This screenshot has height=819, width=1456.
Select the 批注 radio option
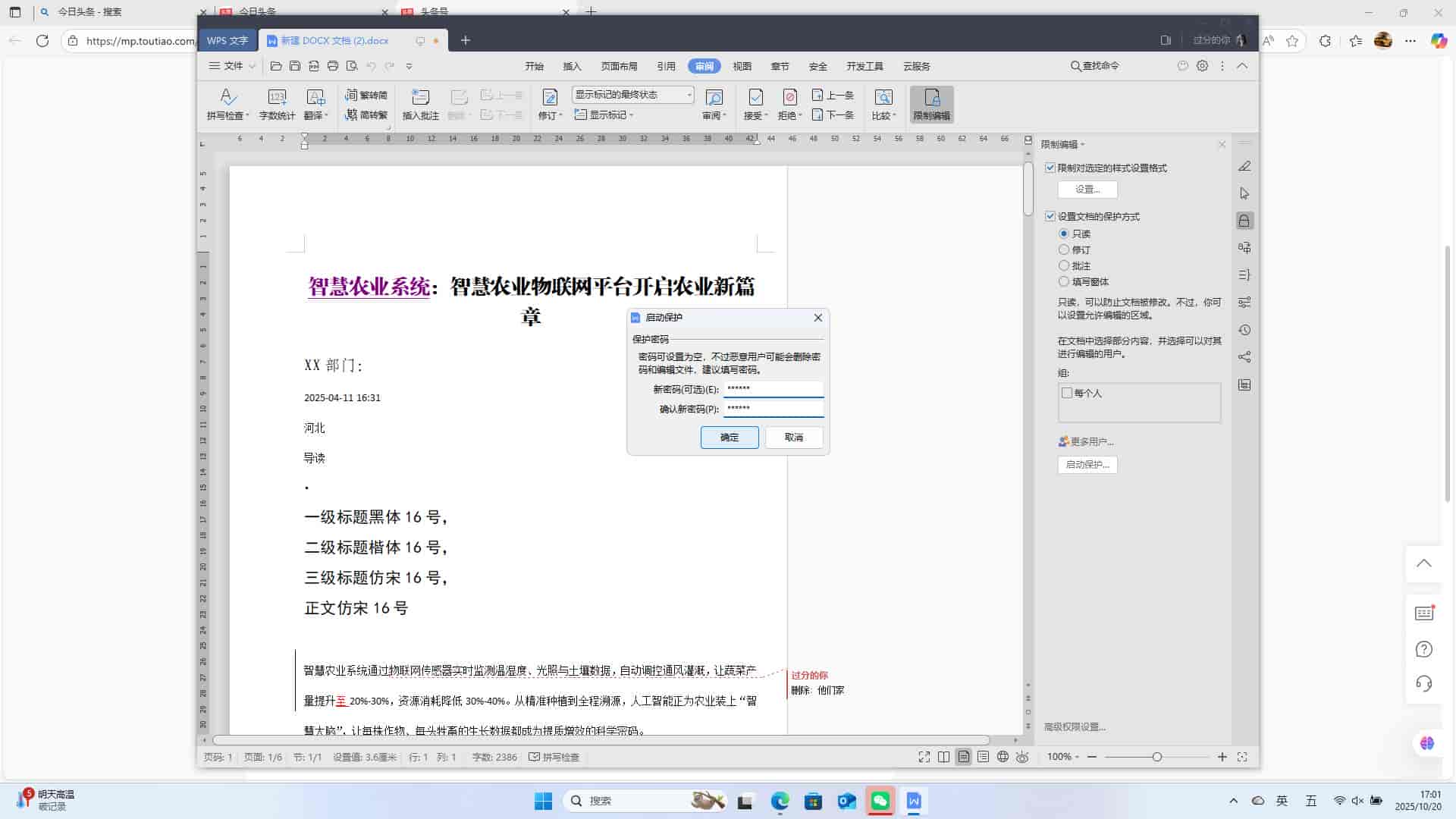[1064, 265]
